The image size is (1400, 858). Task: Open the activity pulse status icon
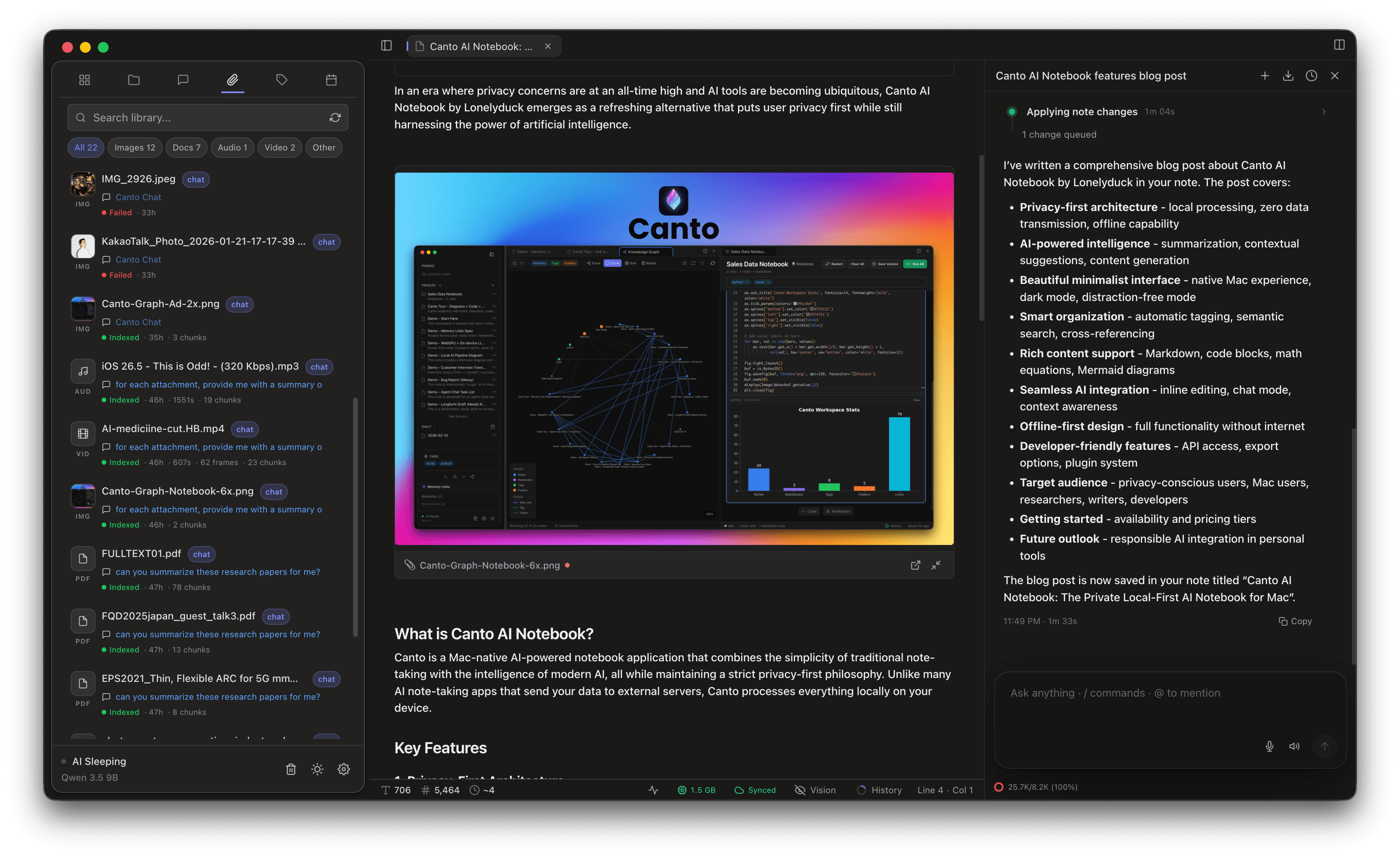coord(653,791)
